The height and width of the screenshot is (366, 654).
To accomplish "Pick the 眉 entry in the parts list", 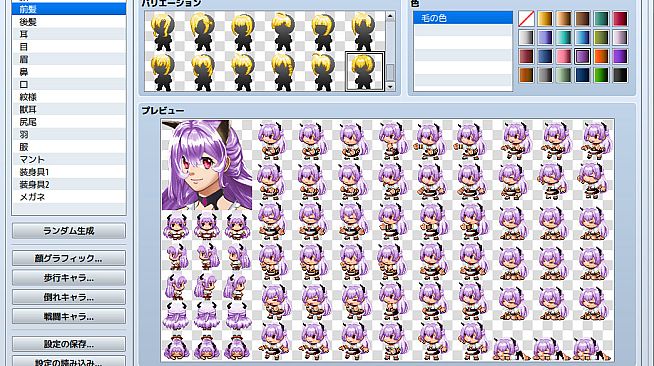I will [x=69, y=59].
